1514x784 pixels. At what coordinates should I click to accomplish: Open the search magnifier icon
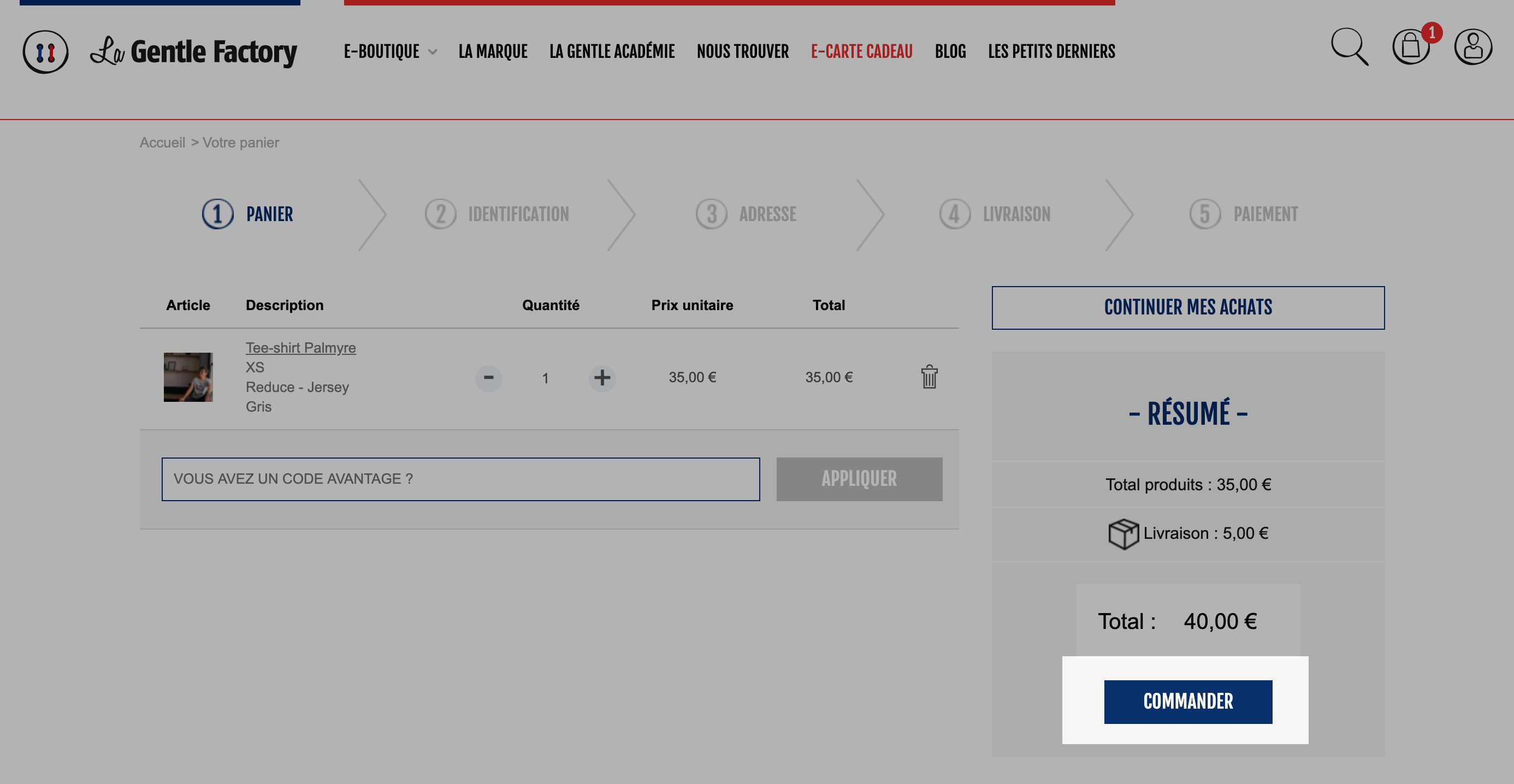(1350, 47)
